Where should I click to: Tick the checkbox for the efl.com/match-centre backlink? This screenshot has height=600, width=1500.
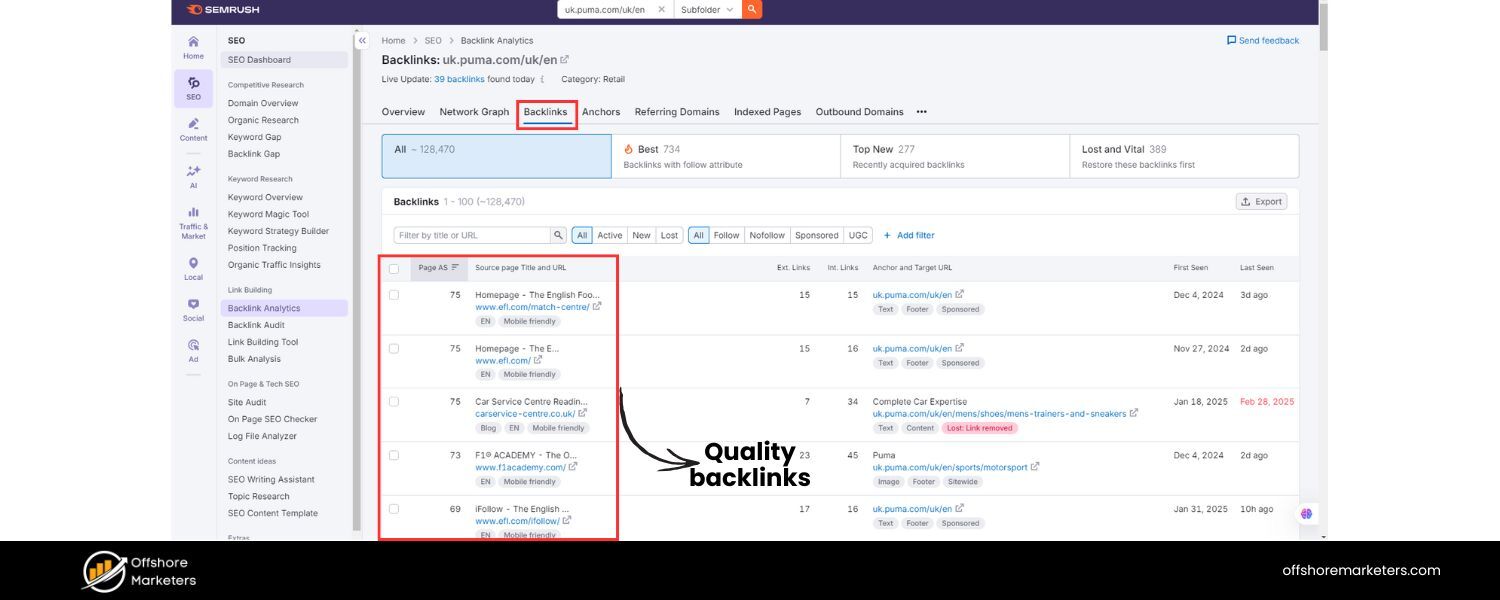(393, 294)
